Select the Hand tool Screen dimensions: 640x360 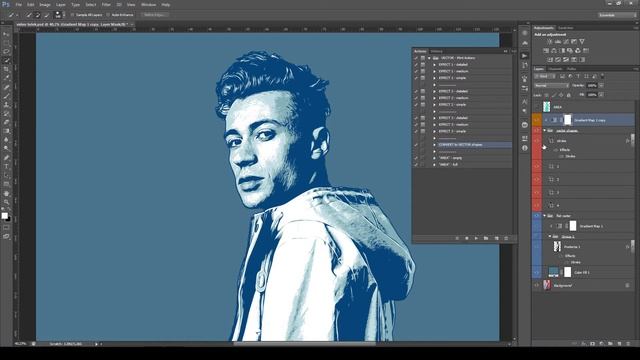[6, 193]
